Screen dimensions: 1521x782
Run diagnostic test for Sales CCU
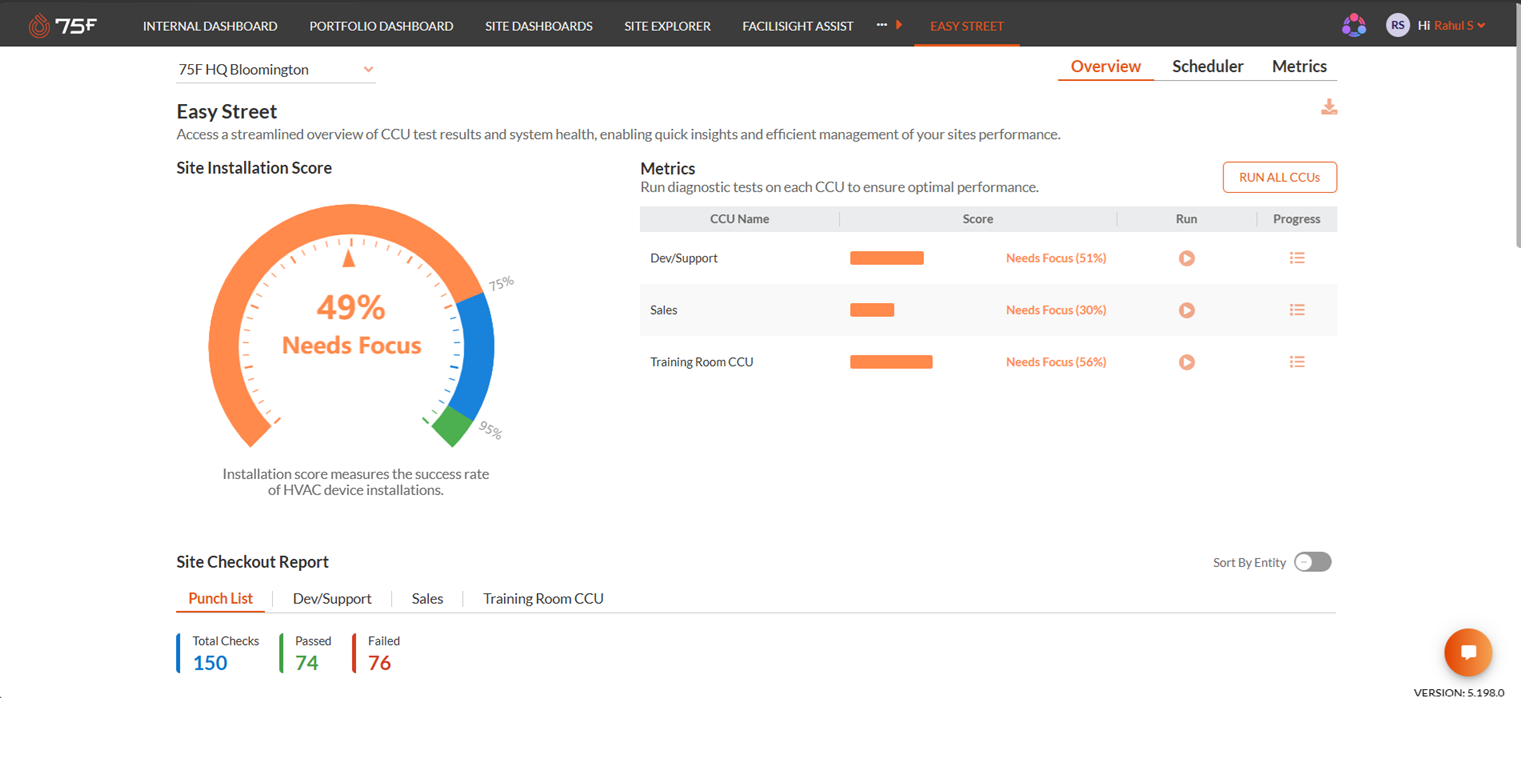point(1187,310)
